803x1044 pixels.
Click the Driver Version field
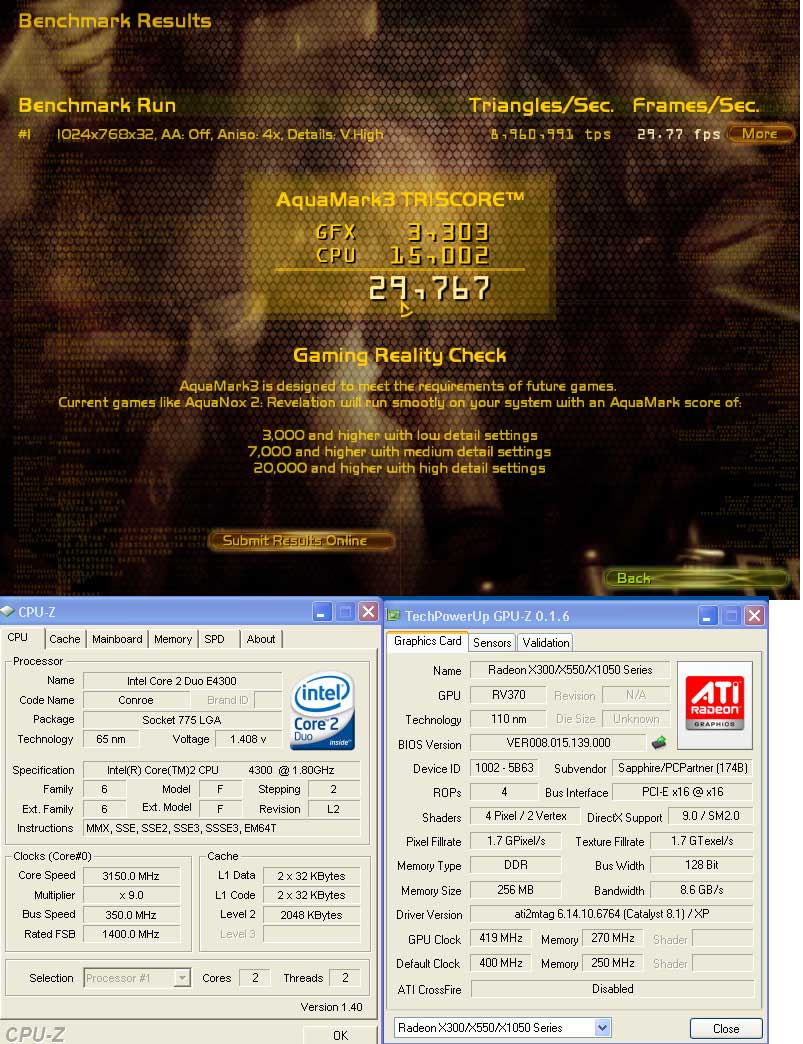click(611, 914)
